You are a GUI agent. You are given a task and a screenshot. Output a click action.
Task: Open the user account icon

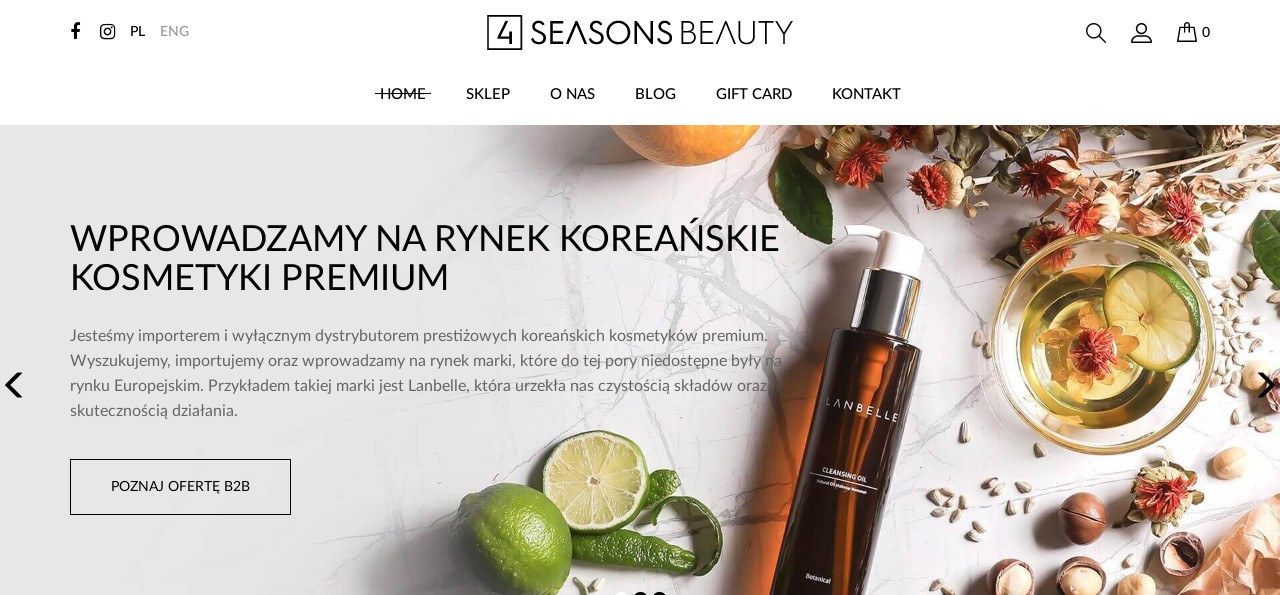click(1141, 32)
